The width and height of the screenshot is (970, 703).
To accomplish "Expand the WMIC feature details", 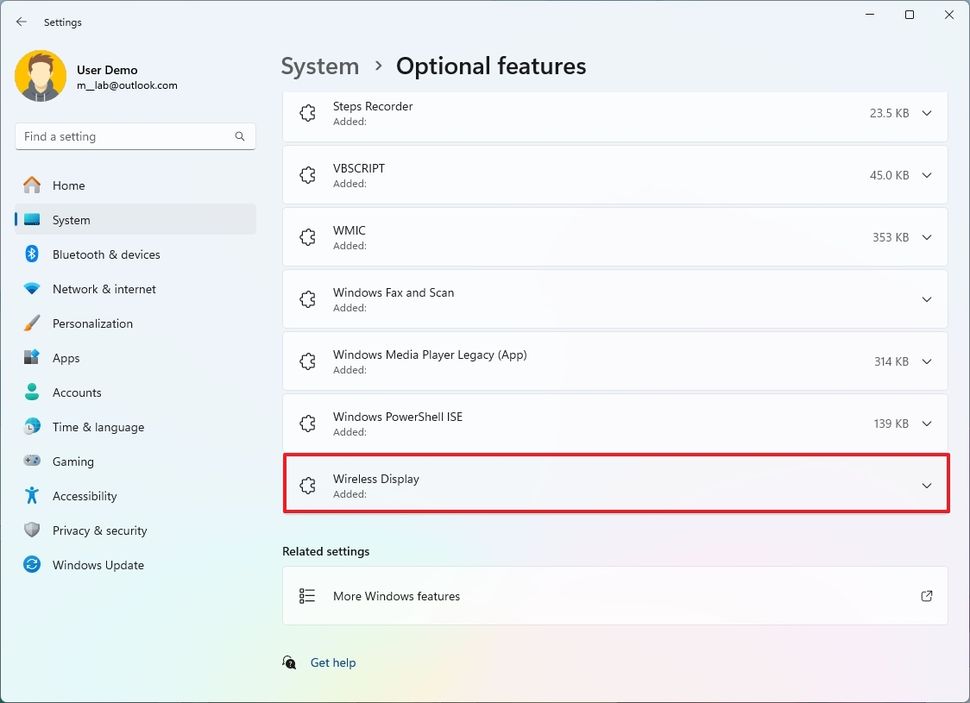I will tap(926, 237).
